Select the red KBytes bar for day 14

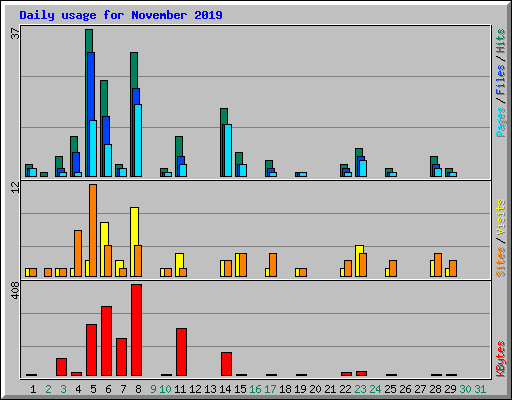(226, 364)
